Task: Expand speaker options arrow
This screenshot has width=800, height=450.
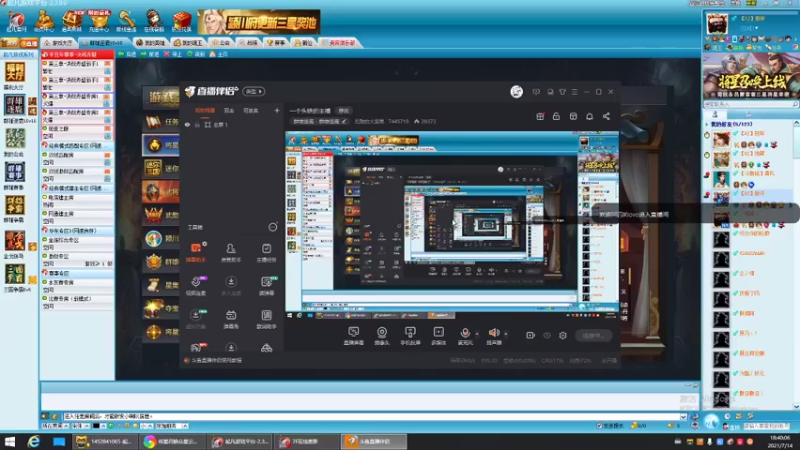Action: pyautogui.click(x=506, y=334)
